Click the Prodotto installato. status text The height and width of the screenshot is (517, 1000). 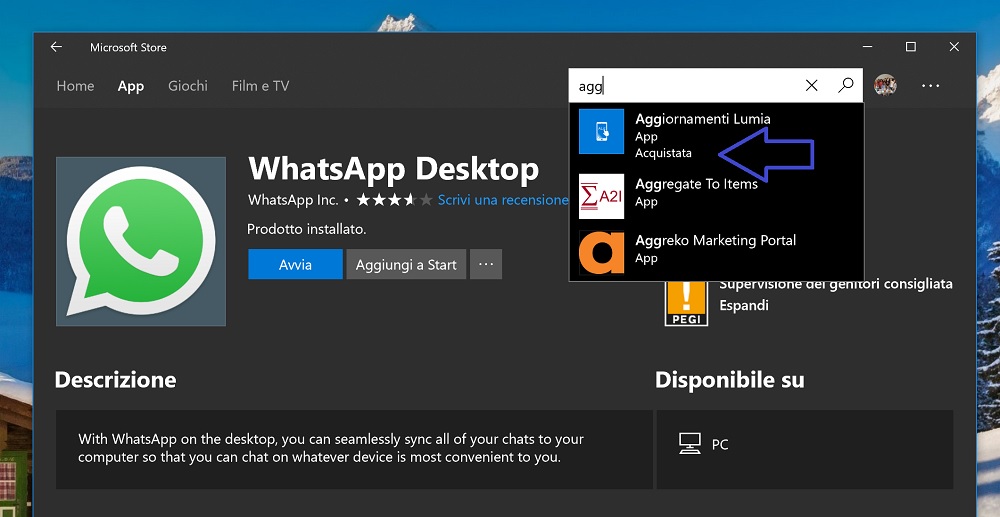(x=307, y=229)
